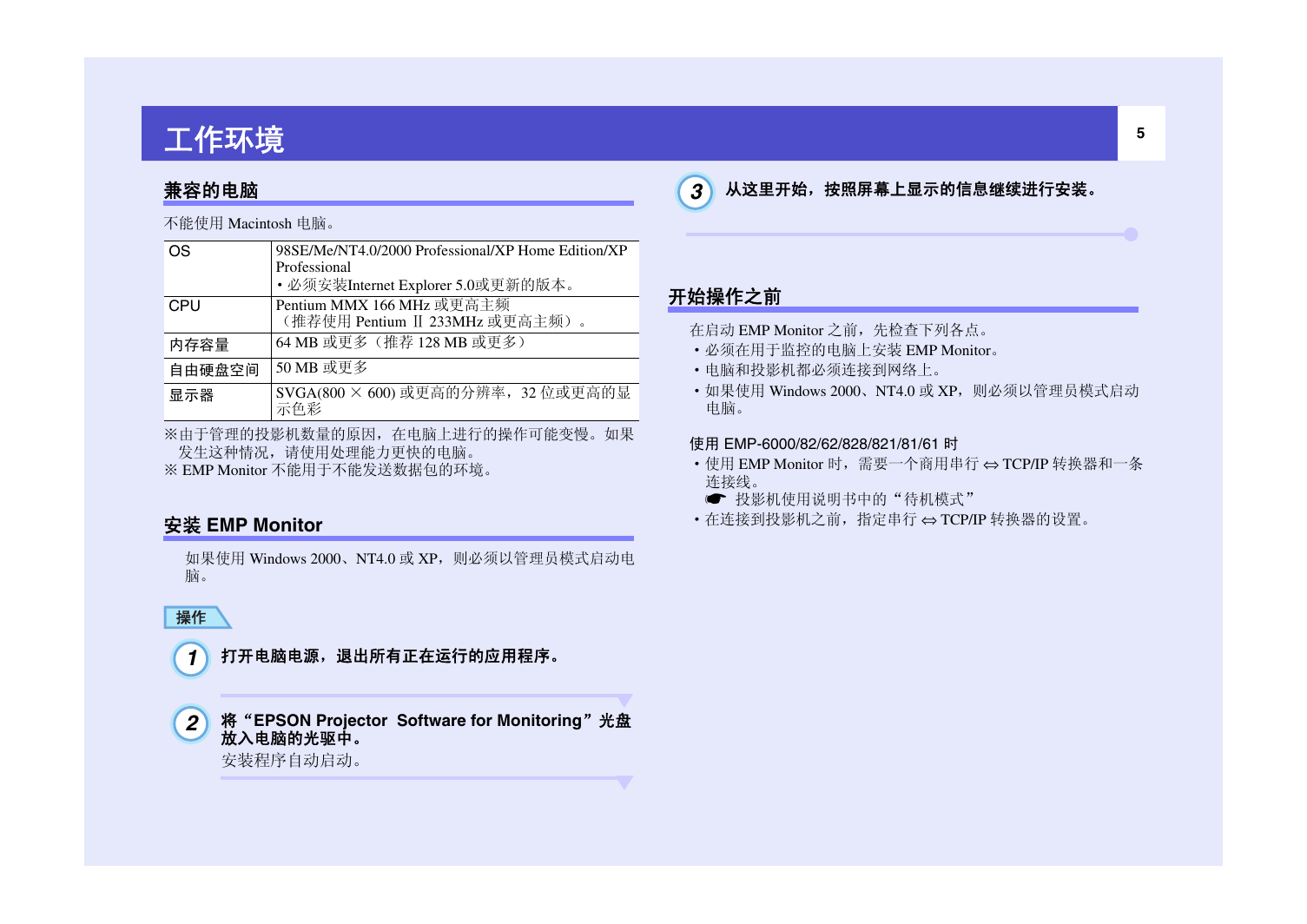Click bullet "在连接到投影机之前，指定串行"
This screenshot has height=924, width=1307.
tap(894, 519)
